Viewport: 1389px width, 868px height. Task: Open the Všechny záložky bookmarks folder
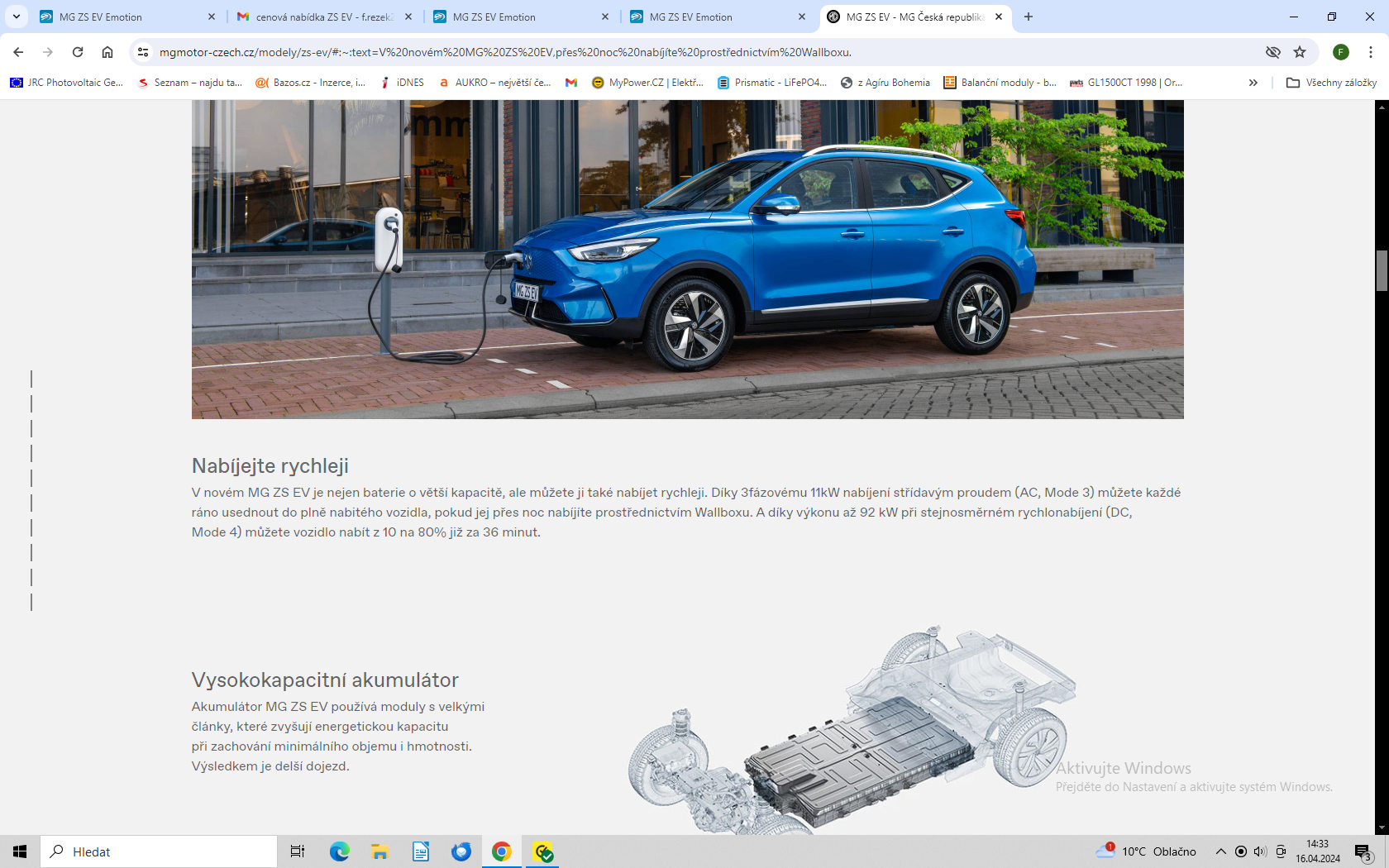[1332, 83]
